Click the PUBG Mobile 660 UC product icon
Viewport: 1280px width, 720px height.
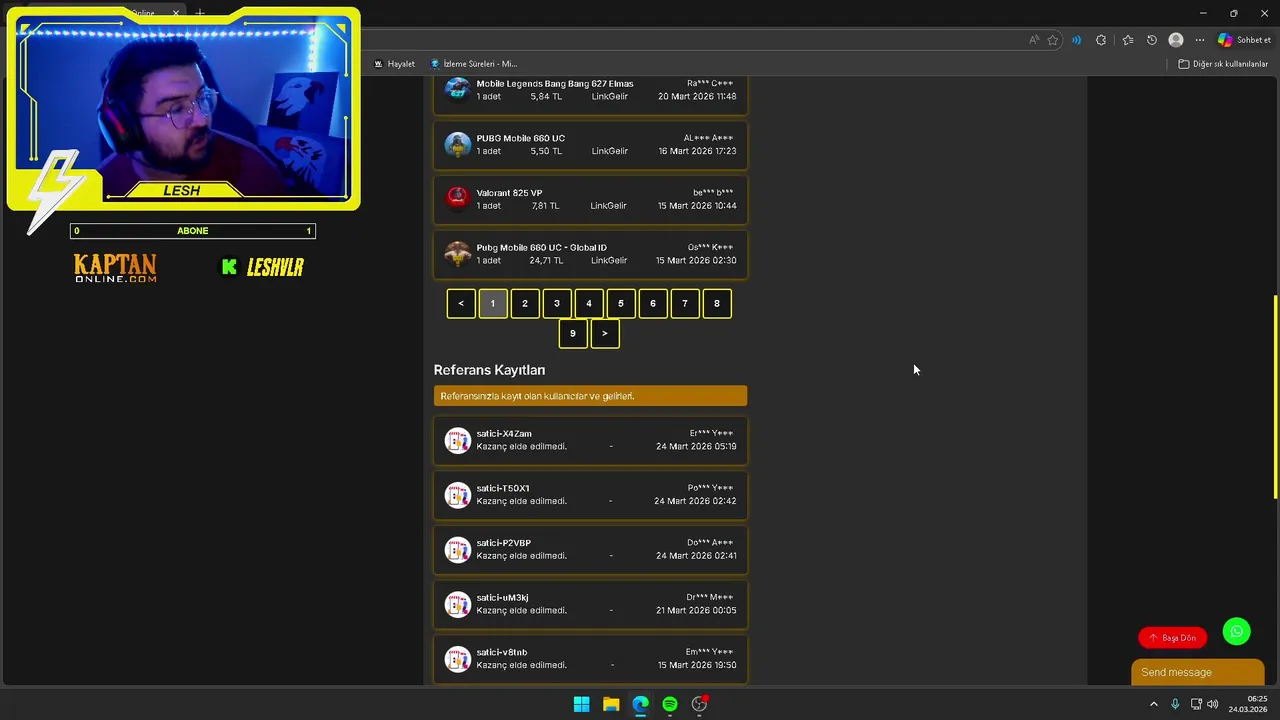(458, 144)
